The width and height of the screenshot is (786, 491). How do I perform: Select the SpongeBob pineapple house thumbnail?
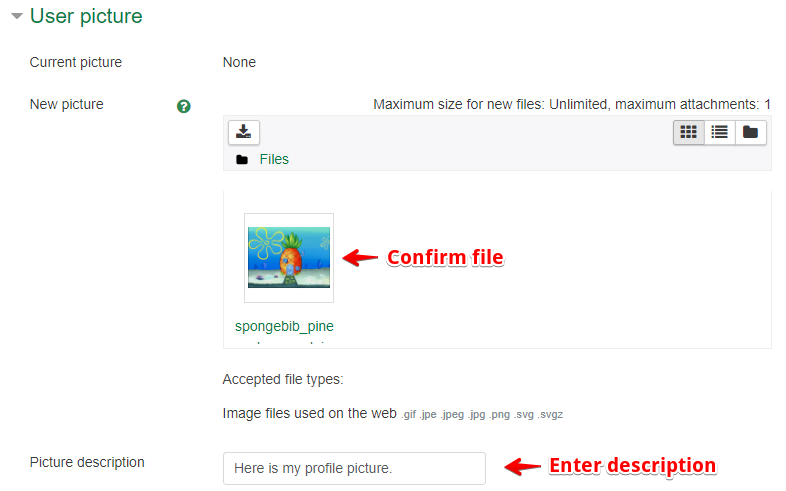289,257
